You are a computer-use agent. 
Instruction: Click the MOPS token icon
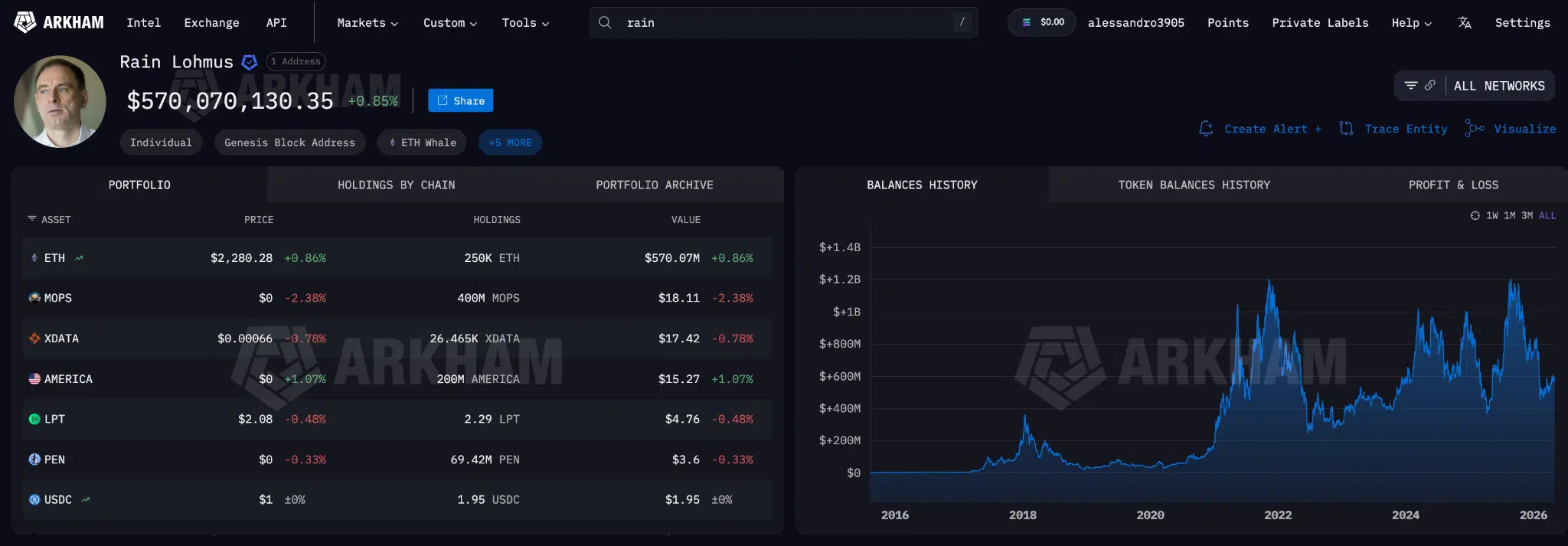[x=34, y=298]
